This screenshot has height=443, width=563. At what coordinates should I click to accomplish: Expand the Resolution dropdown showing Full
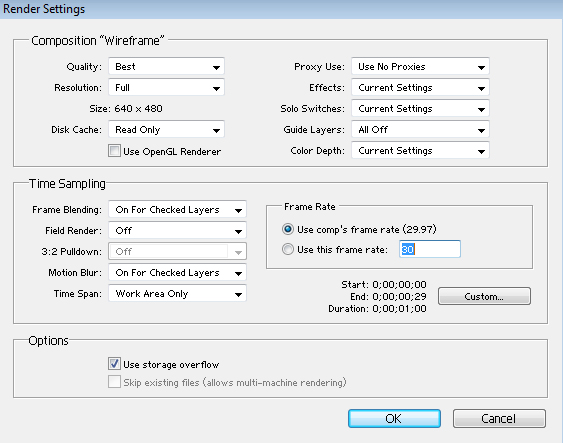pos(166,88)
